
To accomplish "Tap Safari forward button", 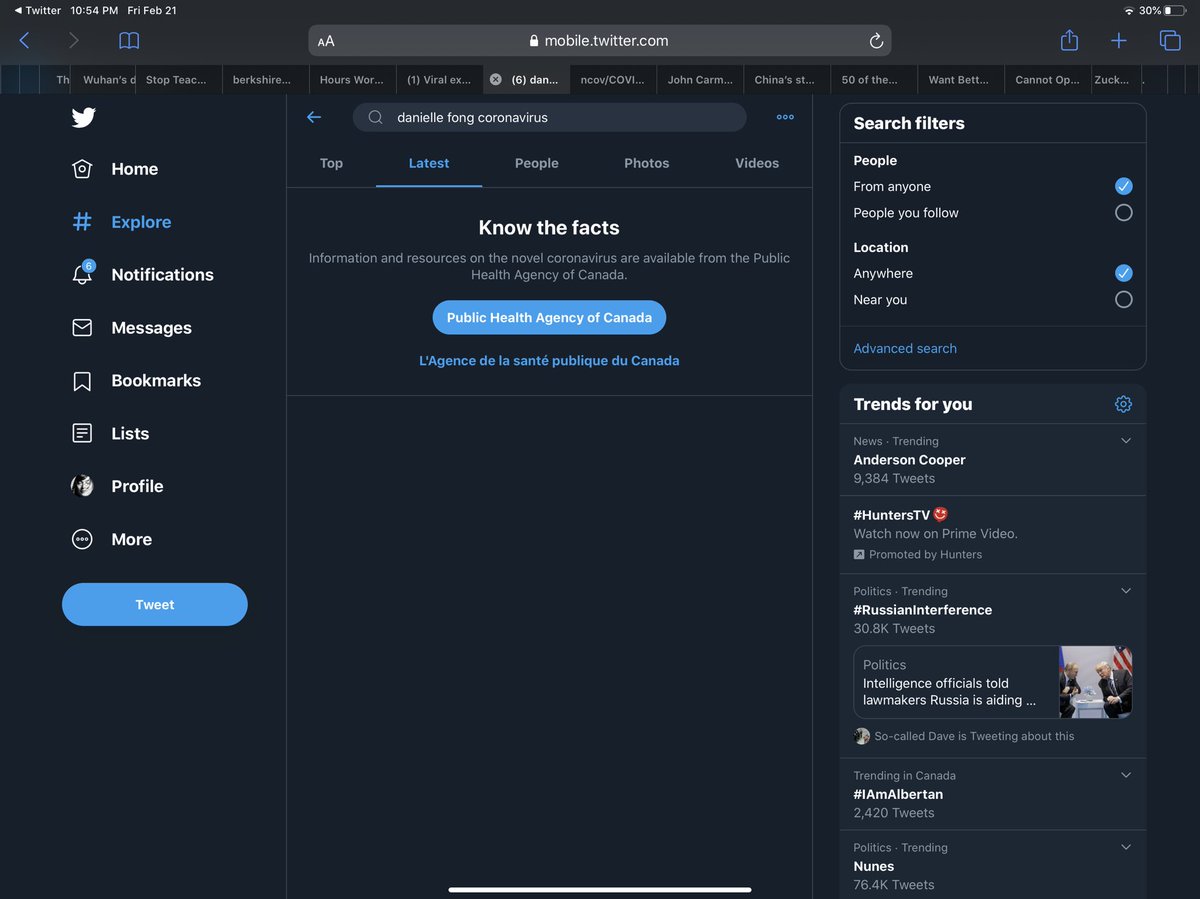I will (73, 40).
